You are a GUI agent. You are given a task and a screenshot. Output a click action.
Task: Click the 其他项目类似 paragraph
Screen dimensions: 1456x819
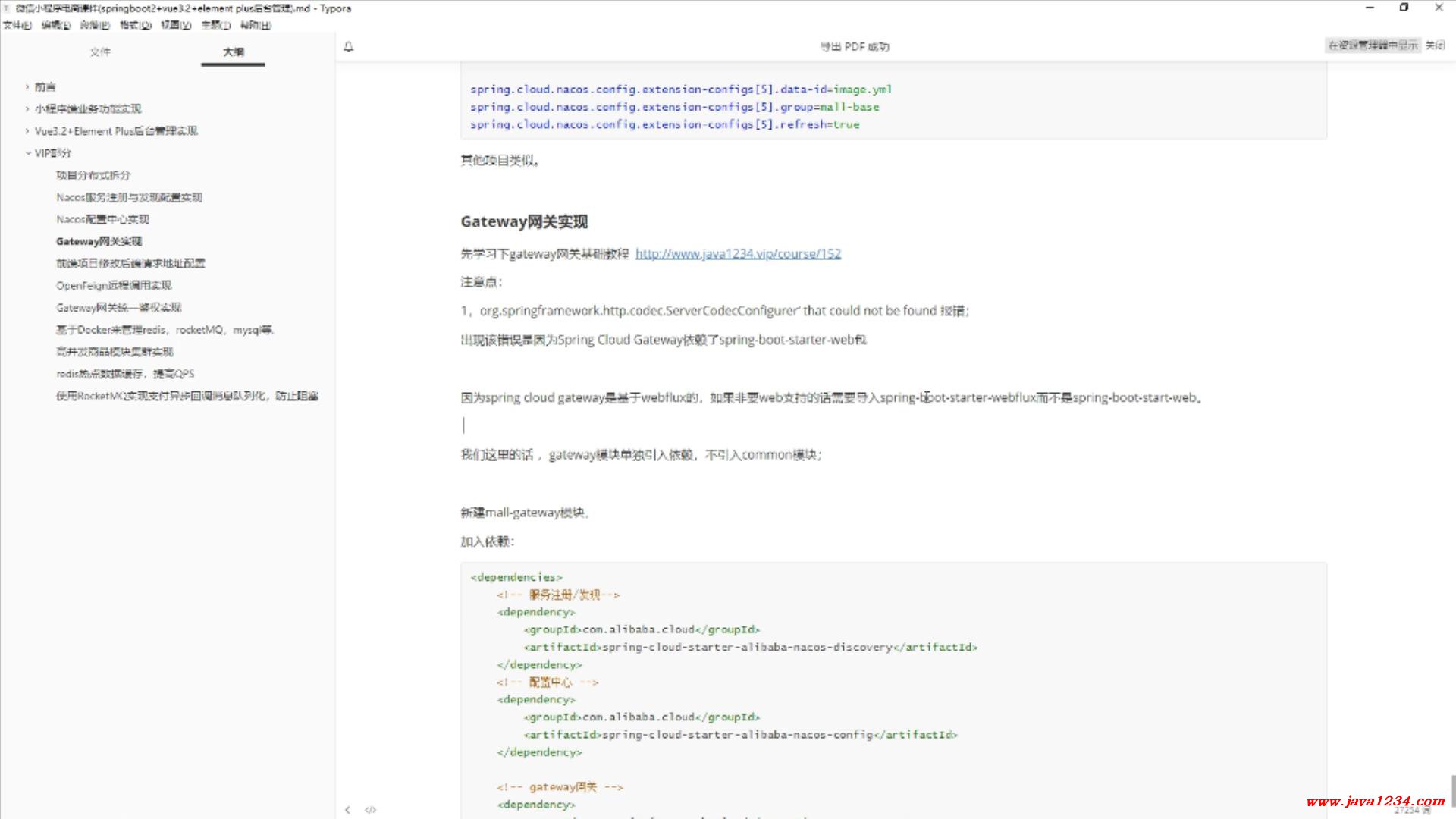click(500, 161)
